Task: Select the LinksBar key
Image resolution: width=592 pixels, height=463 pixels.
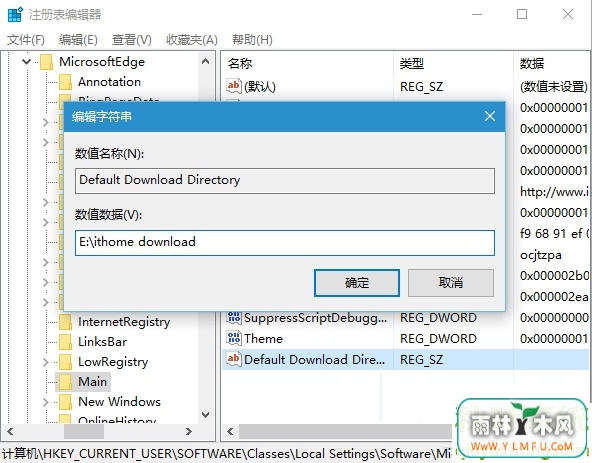Action: (102, 342)
